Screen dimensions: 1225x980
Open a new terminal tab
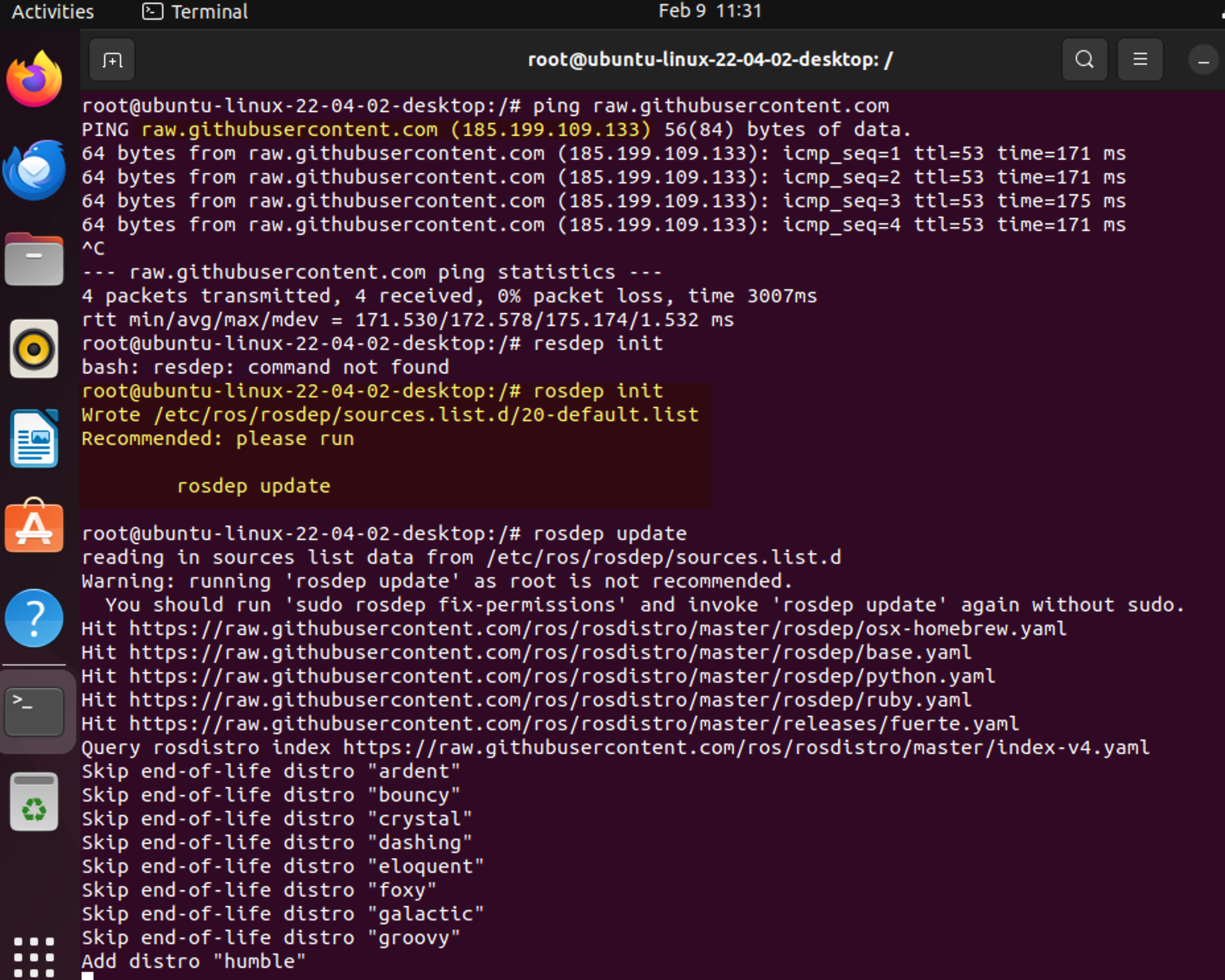[112, 60]
